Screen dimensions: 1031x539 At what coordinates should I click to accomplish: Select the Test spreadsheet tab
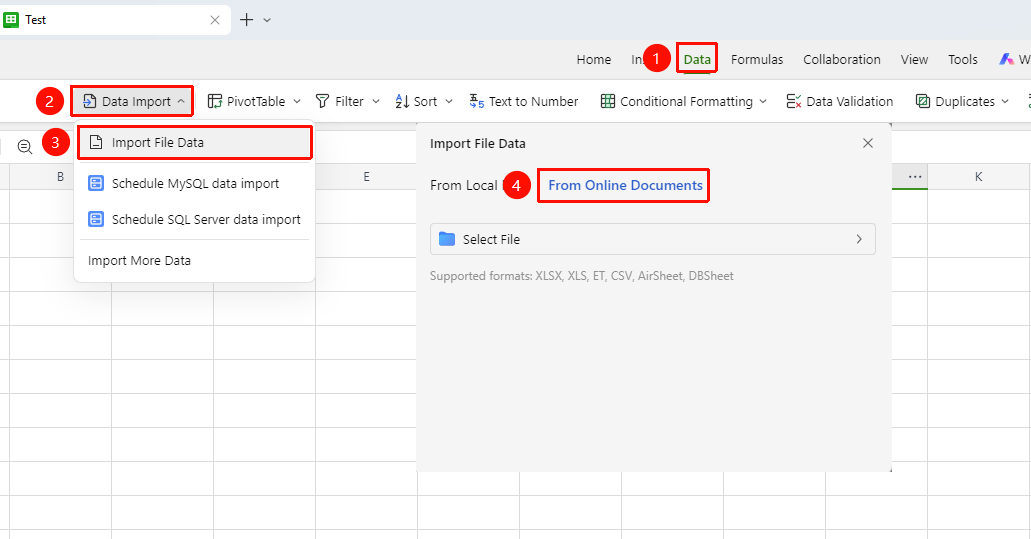115,20
